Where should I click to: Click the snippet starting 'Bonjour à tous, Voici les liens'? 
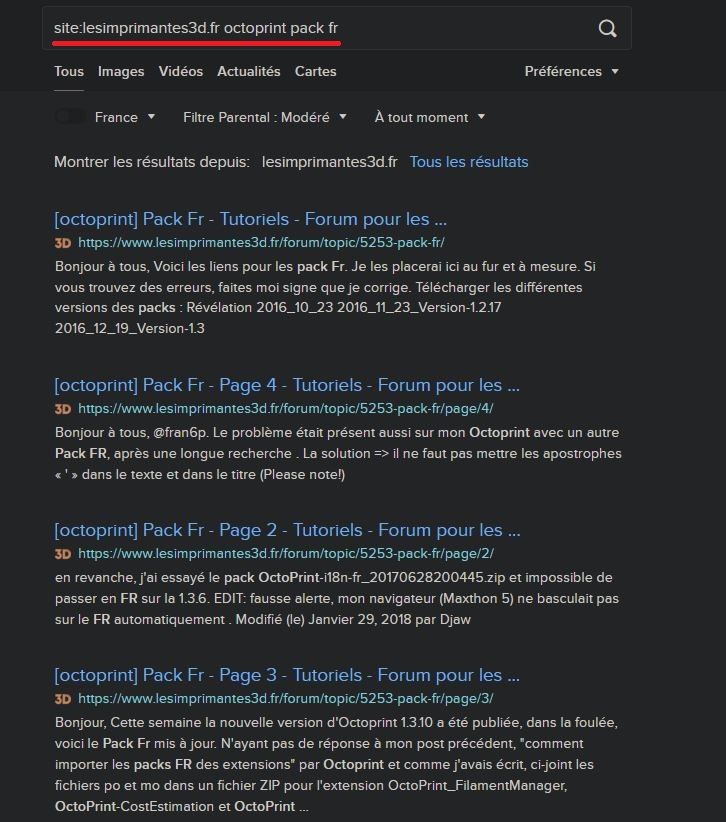(325, 297)
